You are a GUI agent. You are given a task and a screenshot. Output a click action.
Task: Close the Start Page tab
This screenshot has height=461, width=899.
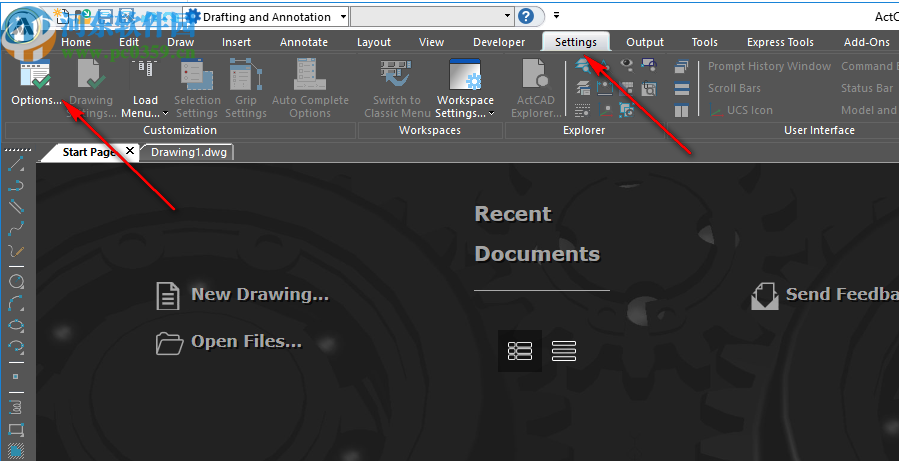coord(130,151)
